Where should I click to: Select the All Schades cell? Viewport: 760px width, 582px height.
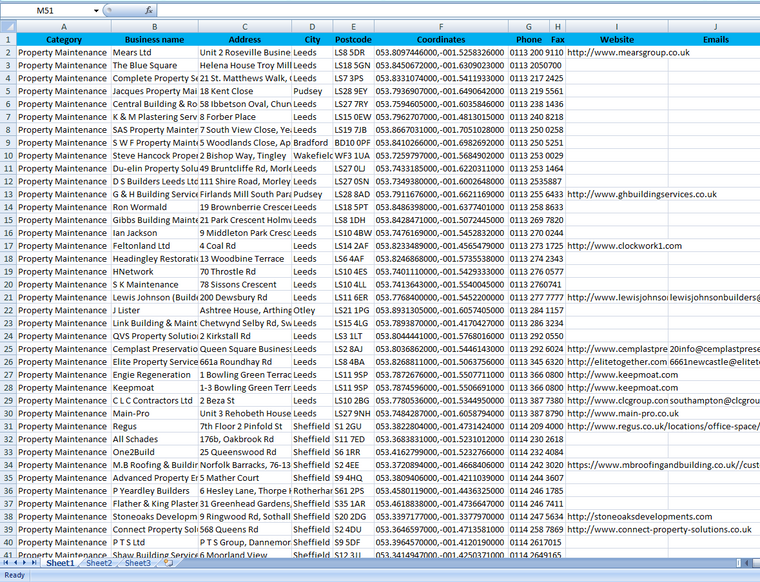[155, 439]
